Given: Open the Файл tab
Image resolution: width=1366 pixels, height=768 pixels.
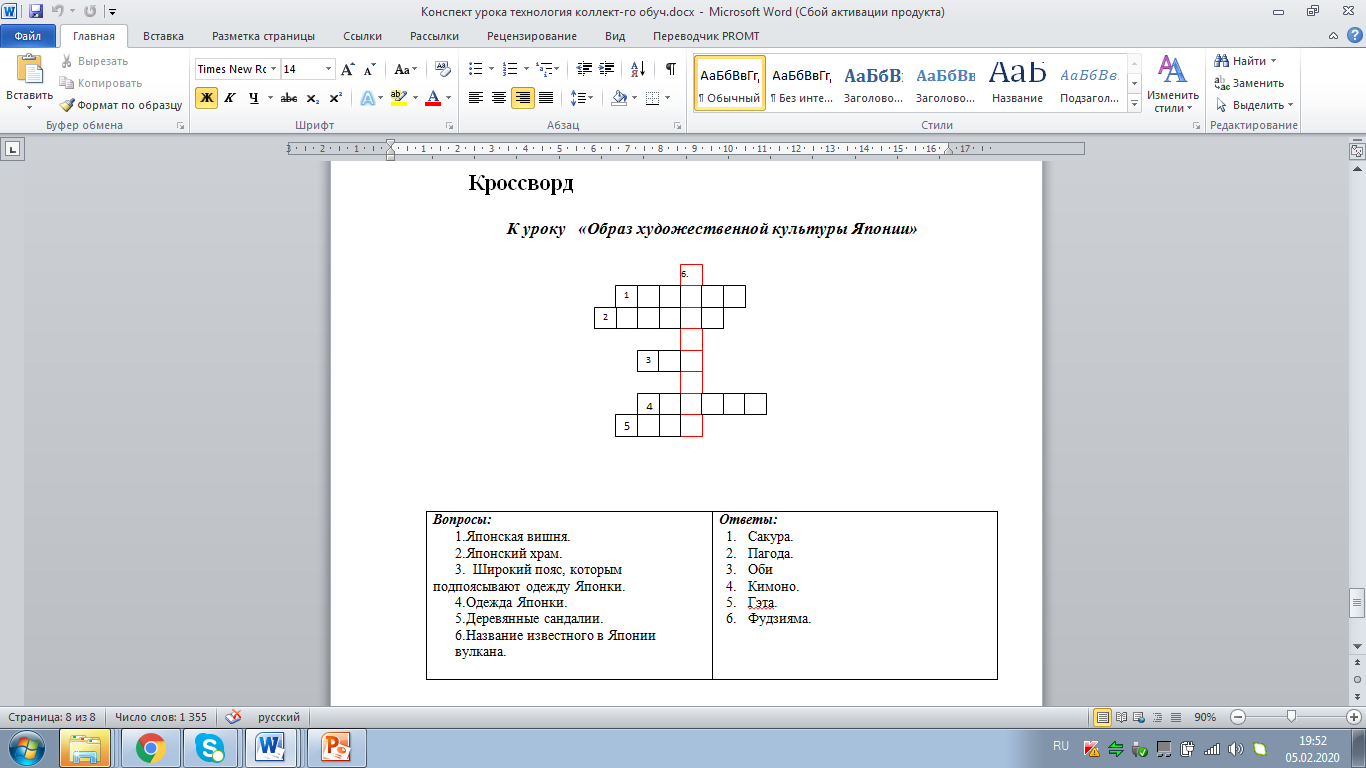Looking at the screenshot, I should (27, 36).
